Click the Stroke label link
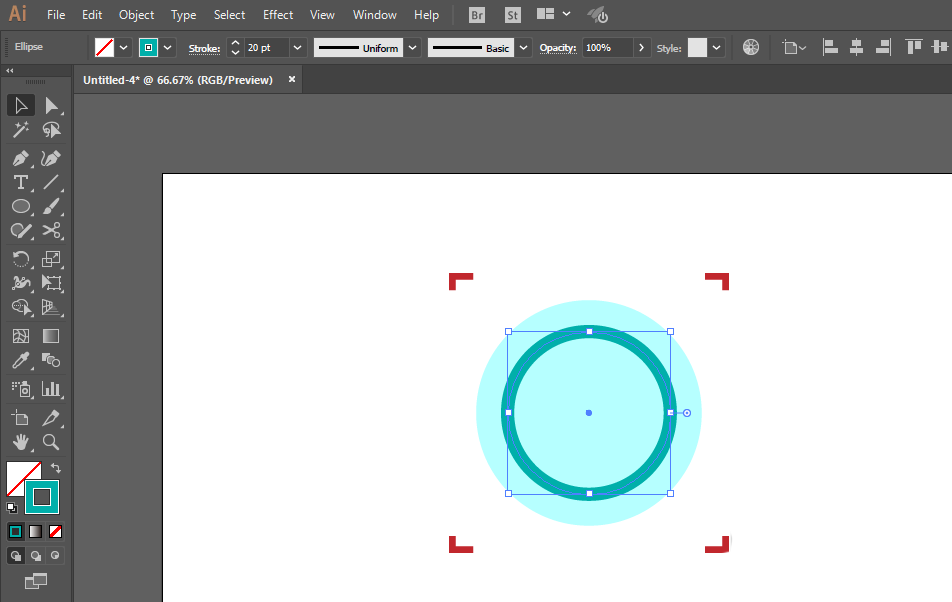Image resolution: width=952 pixels, height=602 pixels. (x=204, y=48)
